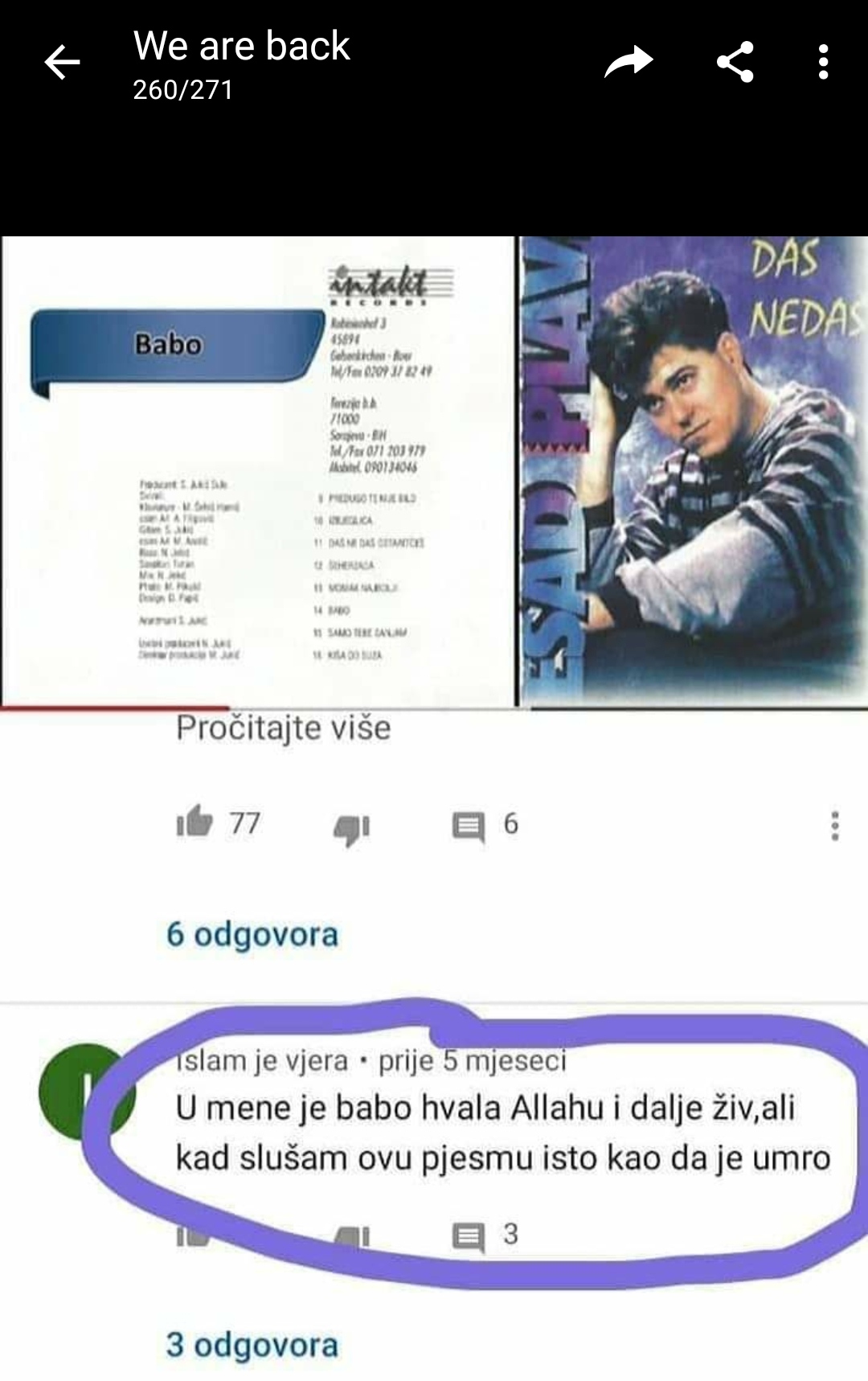Tap the green user avatar
The width and height of the screenshot is (868, 1381).
[x=87, y=1091]
